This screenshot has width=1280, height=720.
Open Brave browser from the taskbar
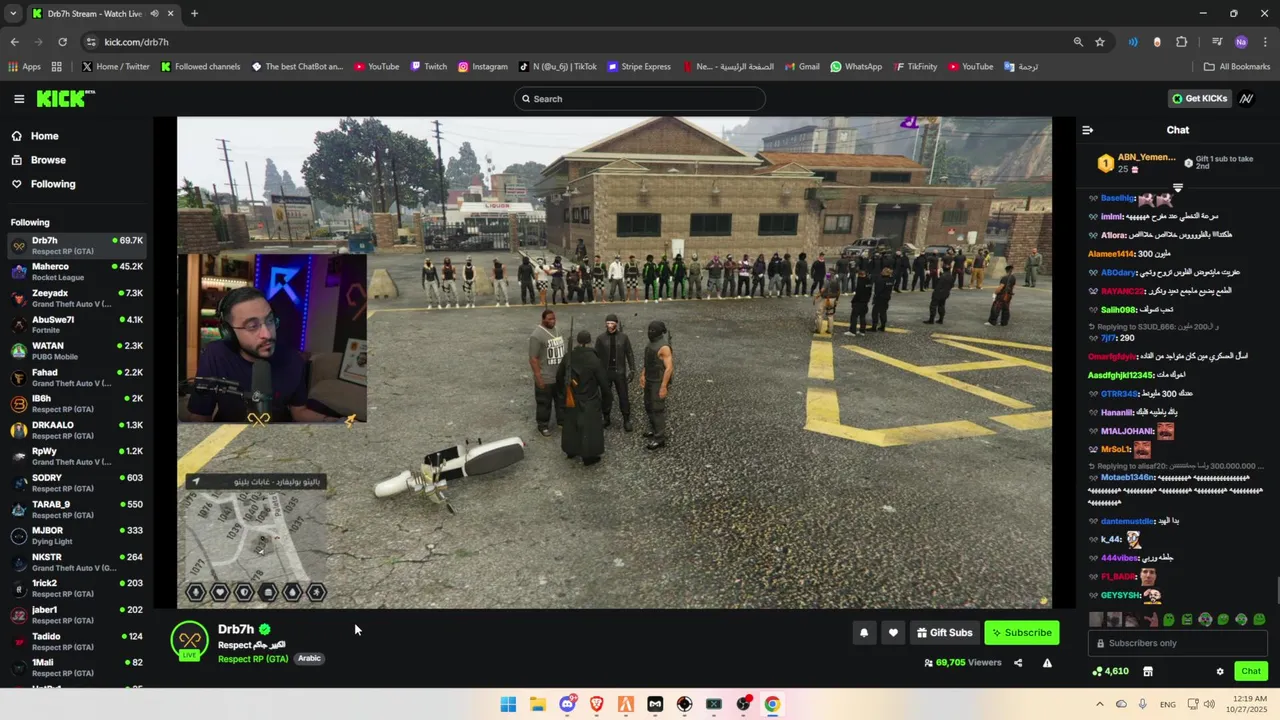click(597, 704)
